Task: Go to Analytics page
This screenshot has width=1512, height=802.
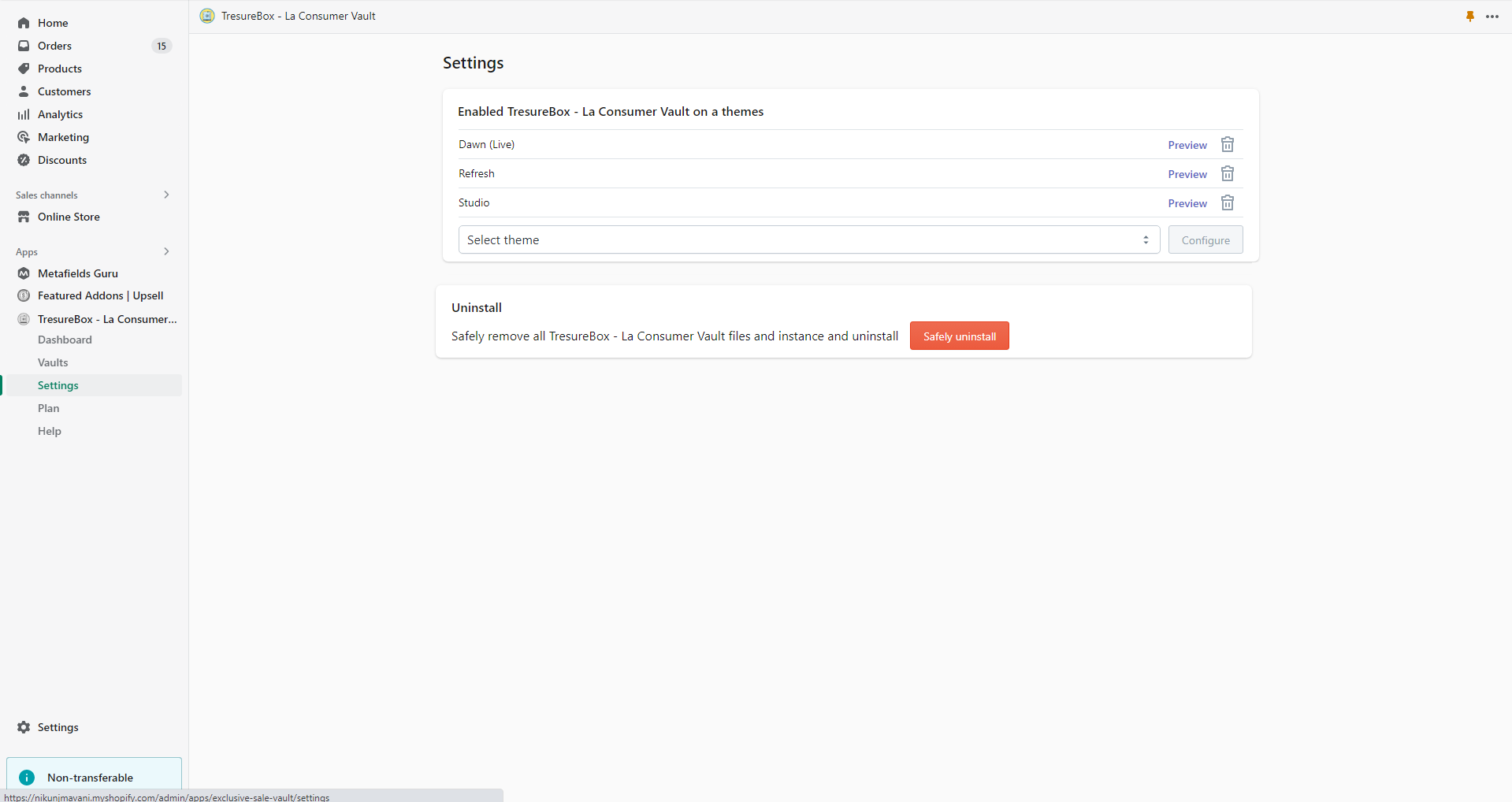Action: point(60,114)
